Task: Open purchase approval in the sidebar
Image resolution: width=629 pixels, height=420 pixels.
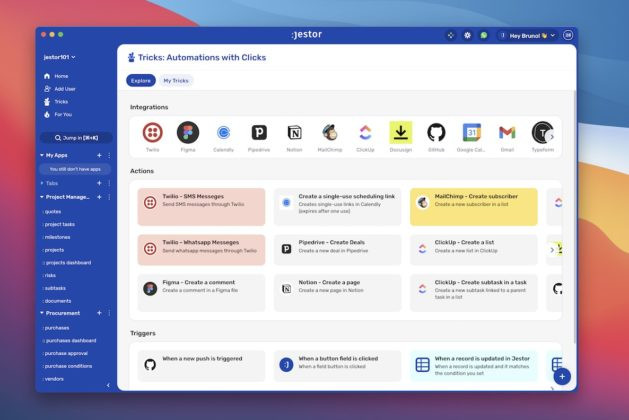Action: (66, 353)
